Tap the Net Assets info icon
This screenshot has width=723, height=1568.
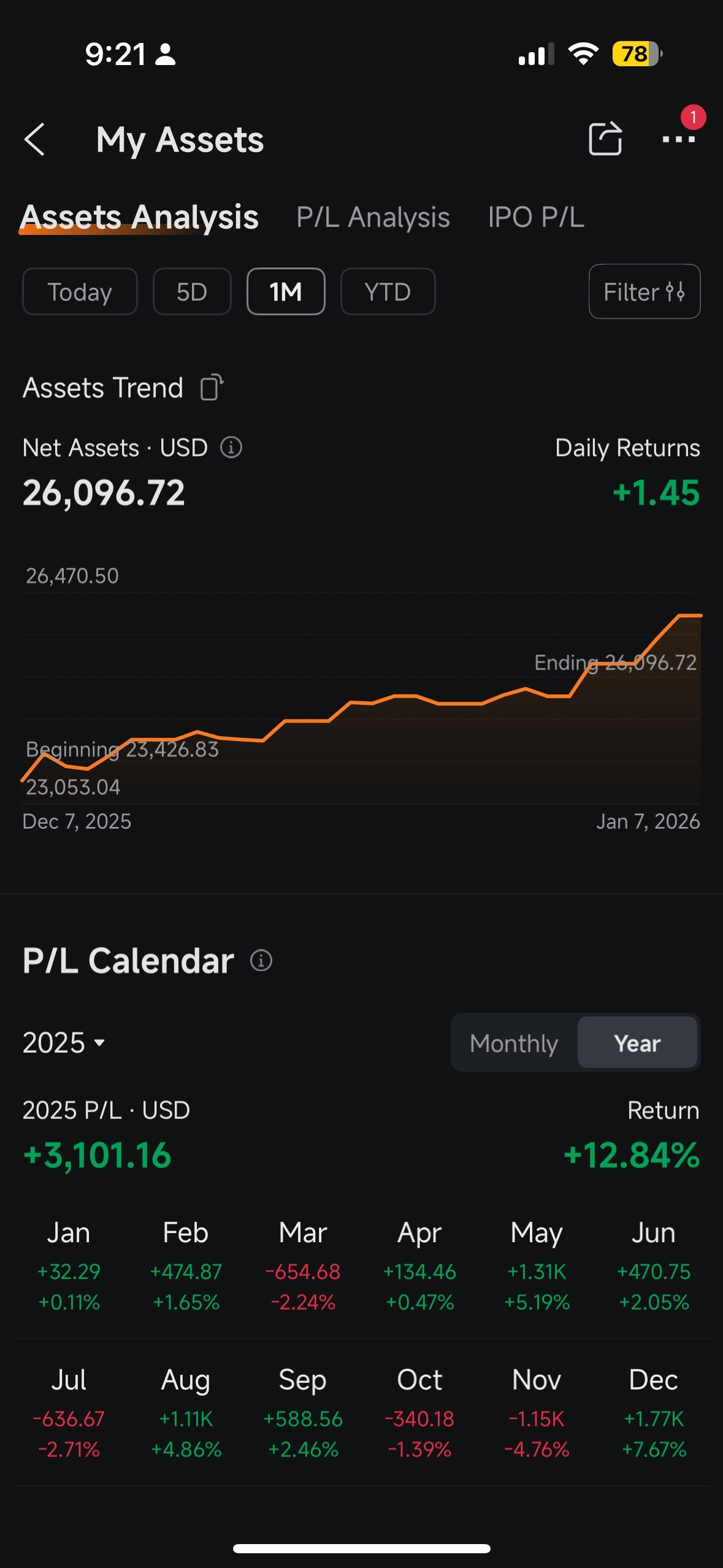pos(231,447)
